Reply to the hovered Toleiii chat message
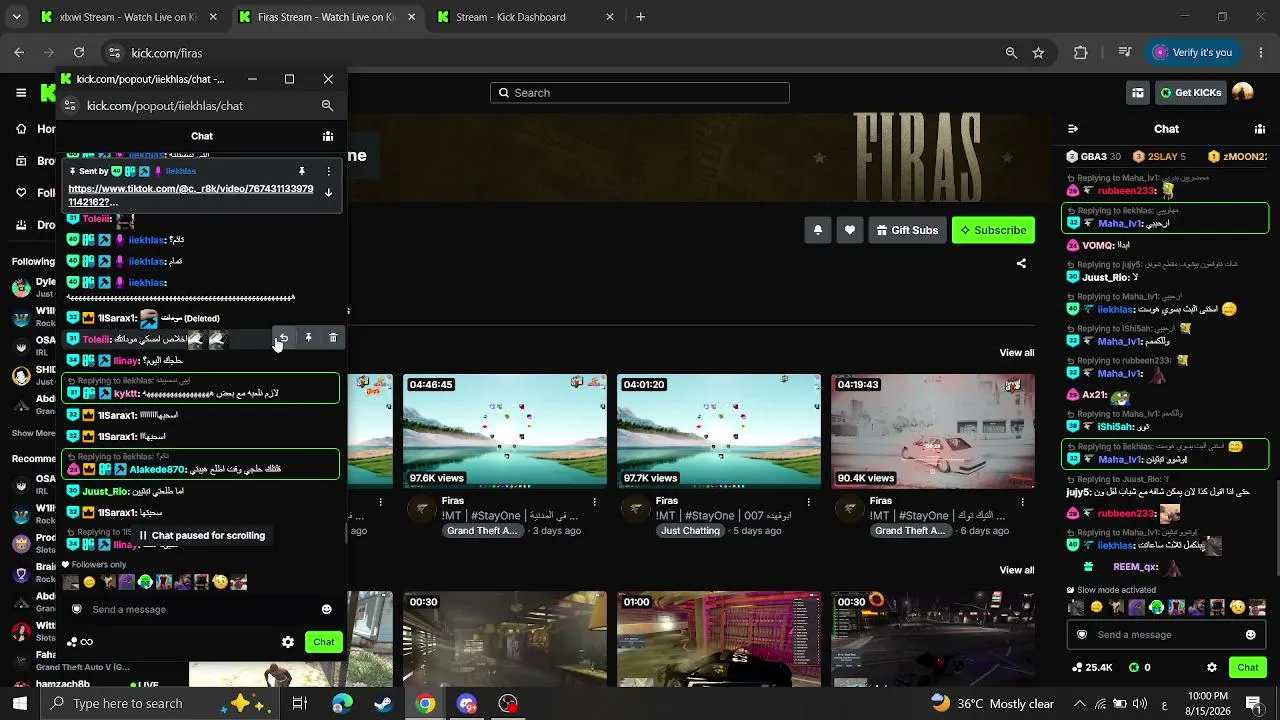1280x720 pixels. pyautogui.click(x=283, y=338)
